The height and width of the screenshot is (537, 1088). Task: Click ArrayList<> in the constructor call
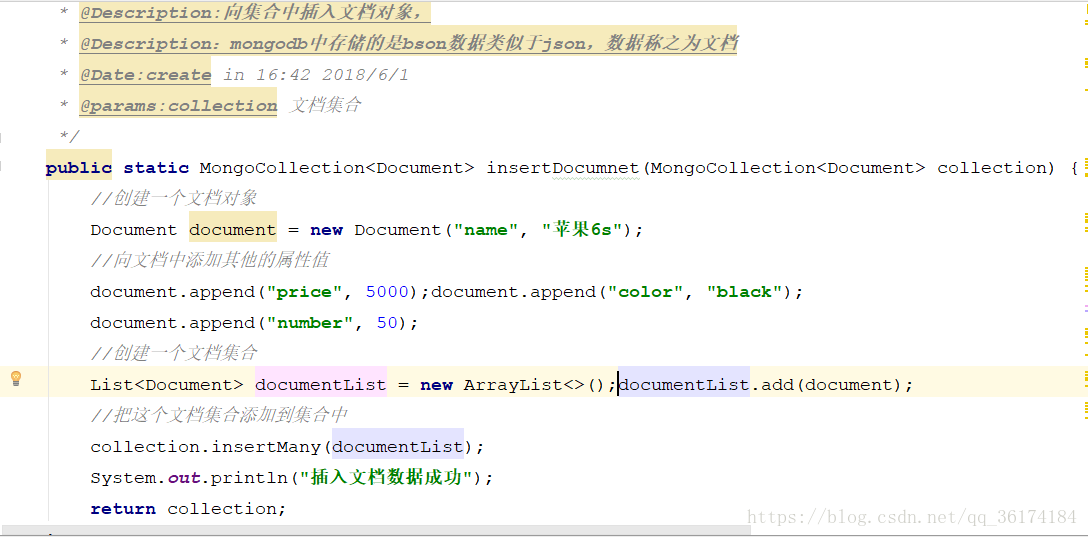pos(525,385)
